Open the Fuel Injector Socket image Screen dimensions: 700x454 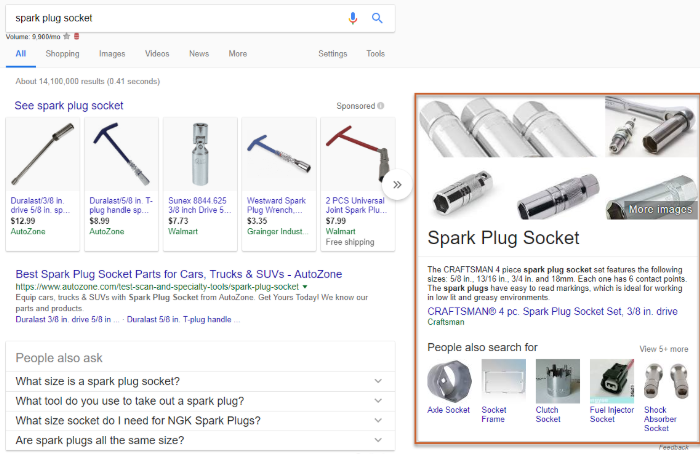click(612, 381)
